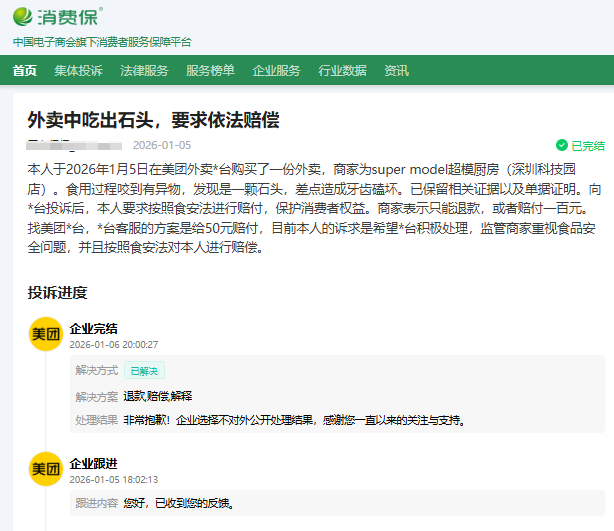Click the 美团 avatar next to 企业完结
614x531 pixels.
click(x=46, y=335)
